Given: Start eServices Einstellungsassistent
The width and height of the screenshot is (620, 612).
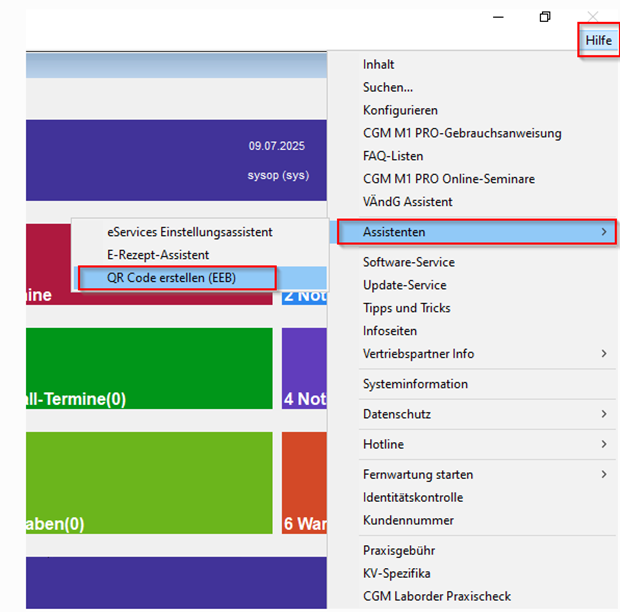Looking at the screenshot, I should click(190, 232).
